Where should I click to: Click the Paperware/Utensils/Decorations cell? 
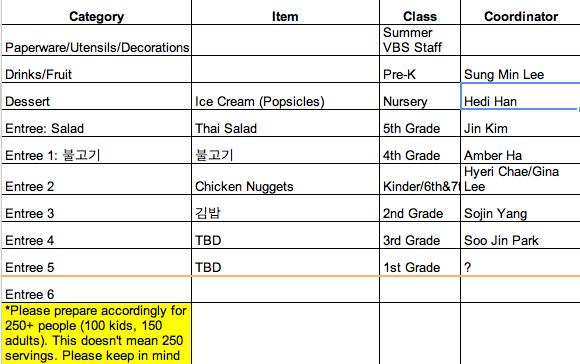coord(97,40)
